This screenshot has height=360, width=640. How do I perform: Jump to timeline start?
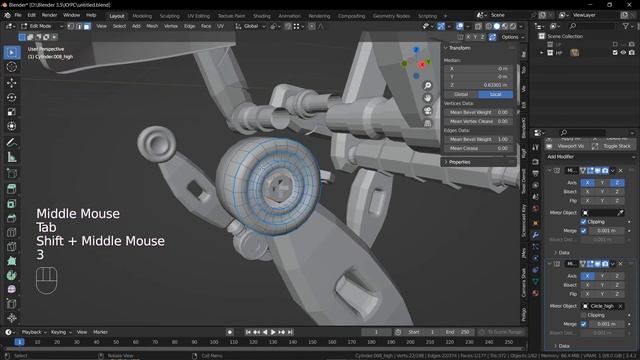tap(248, 332)
